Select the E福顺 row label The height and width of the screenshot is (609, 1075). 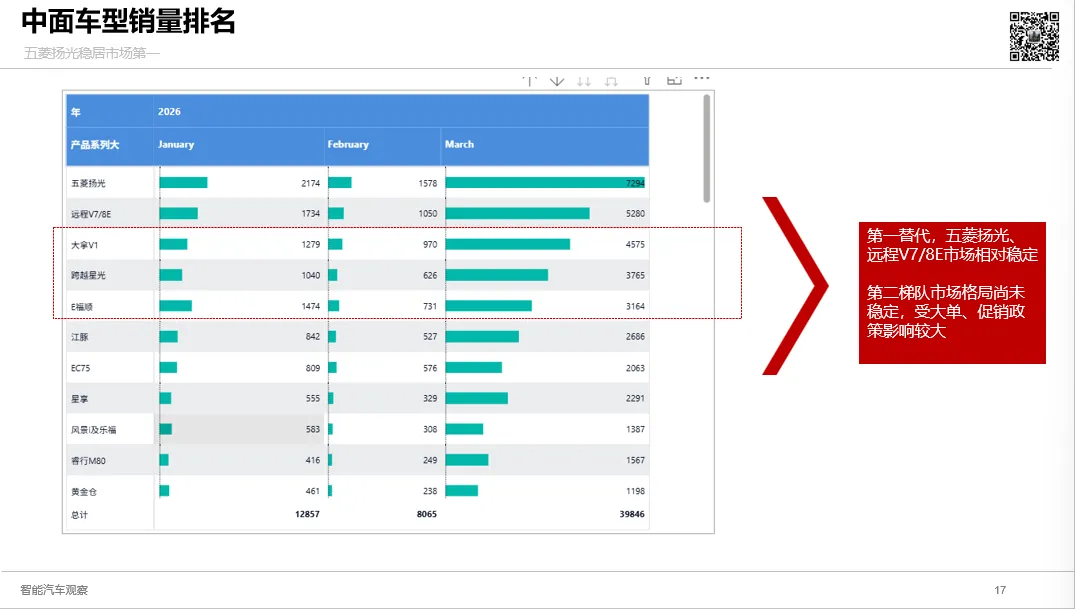pyautogui.click(x=82, y=307)
